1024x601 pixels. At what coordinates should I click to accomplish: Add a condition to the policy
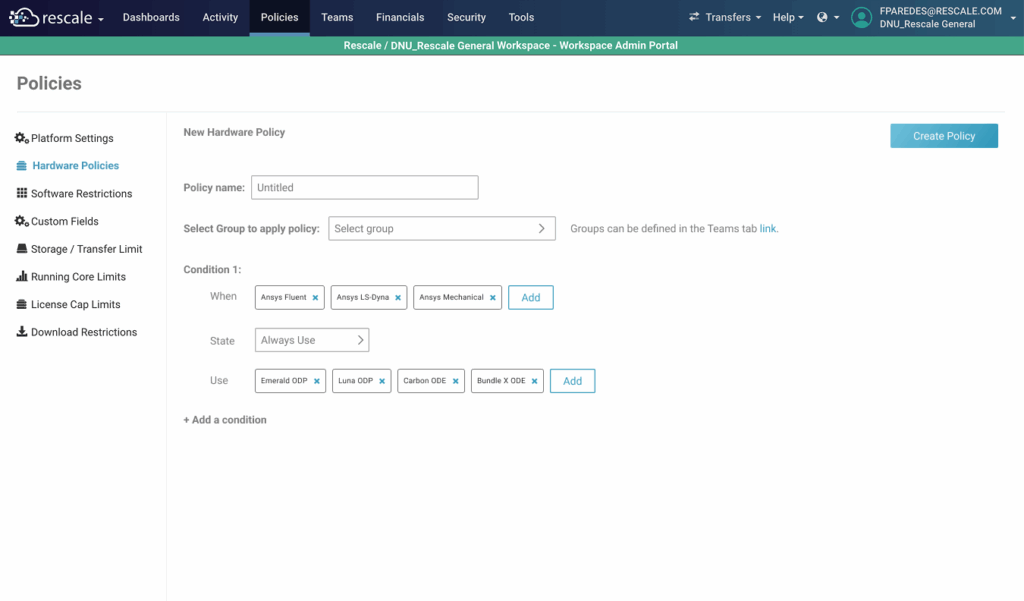[x=225, y=420]
